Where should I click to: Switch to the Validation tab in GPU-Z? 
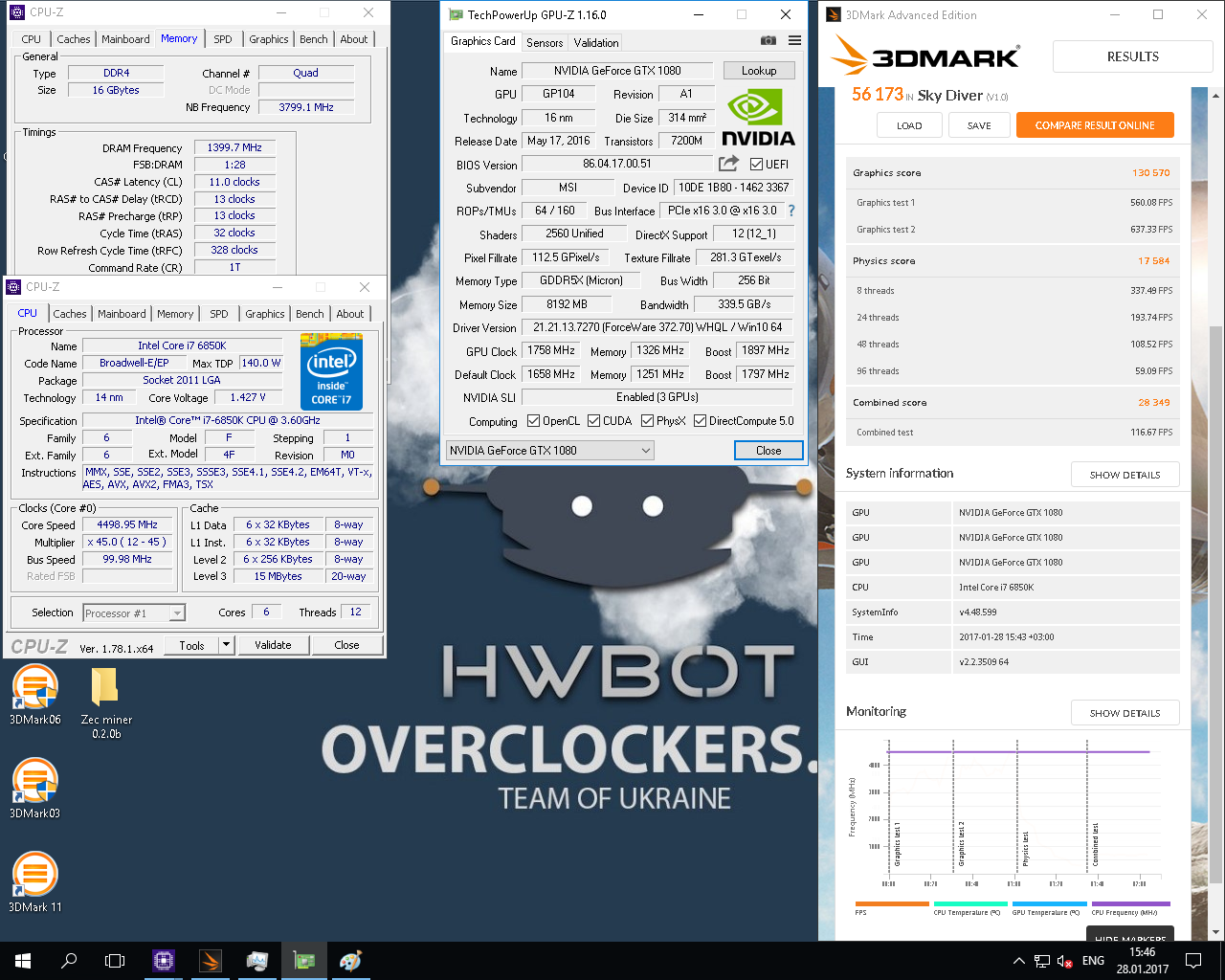pyautogui.click(x=596, y=42)
